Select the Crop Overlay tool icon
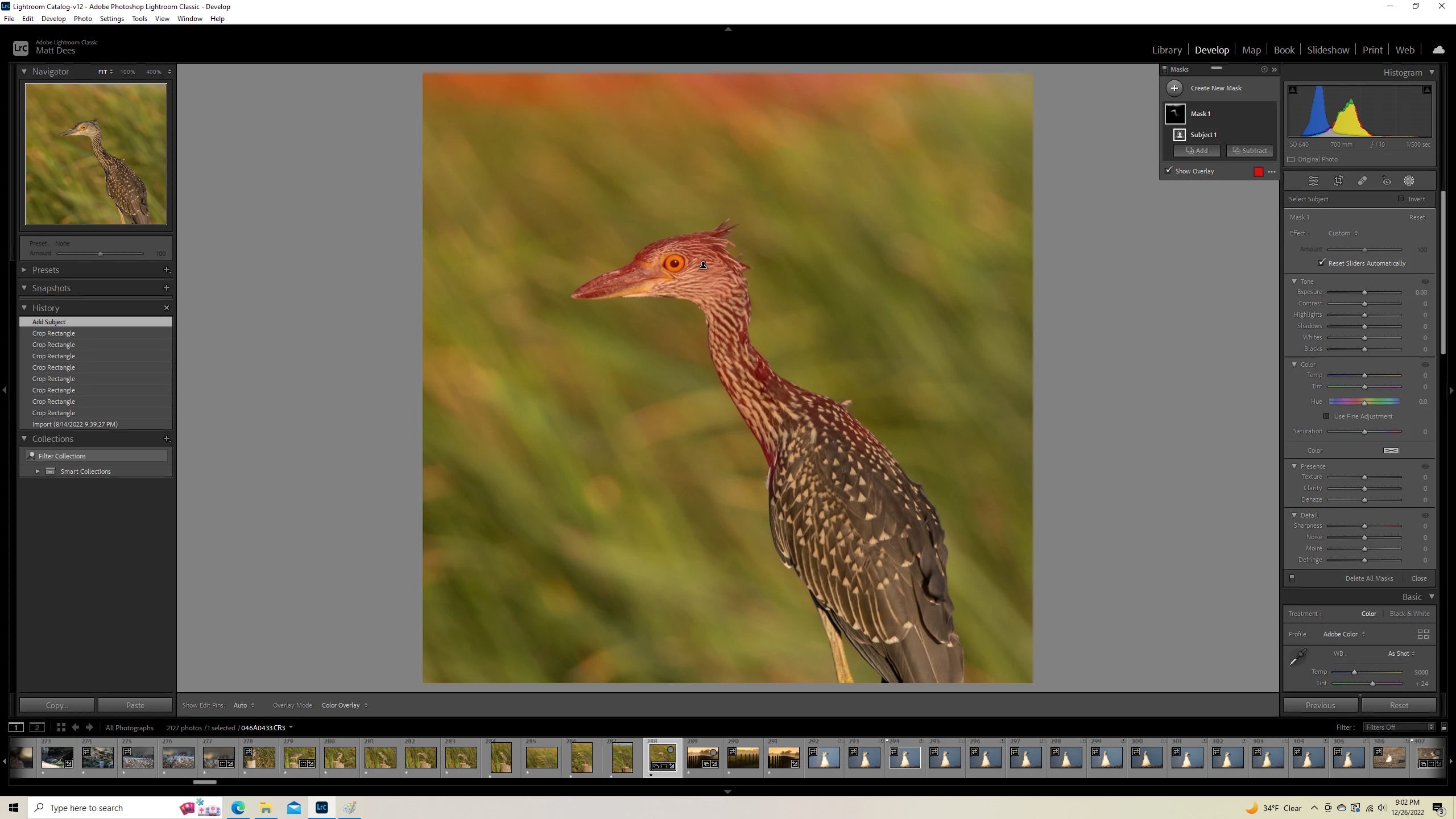Image resolution: width=1456 pixels, height=819 pixels. pyautogui.click(x=1338, y=181)
